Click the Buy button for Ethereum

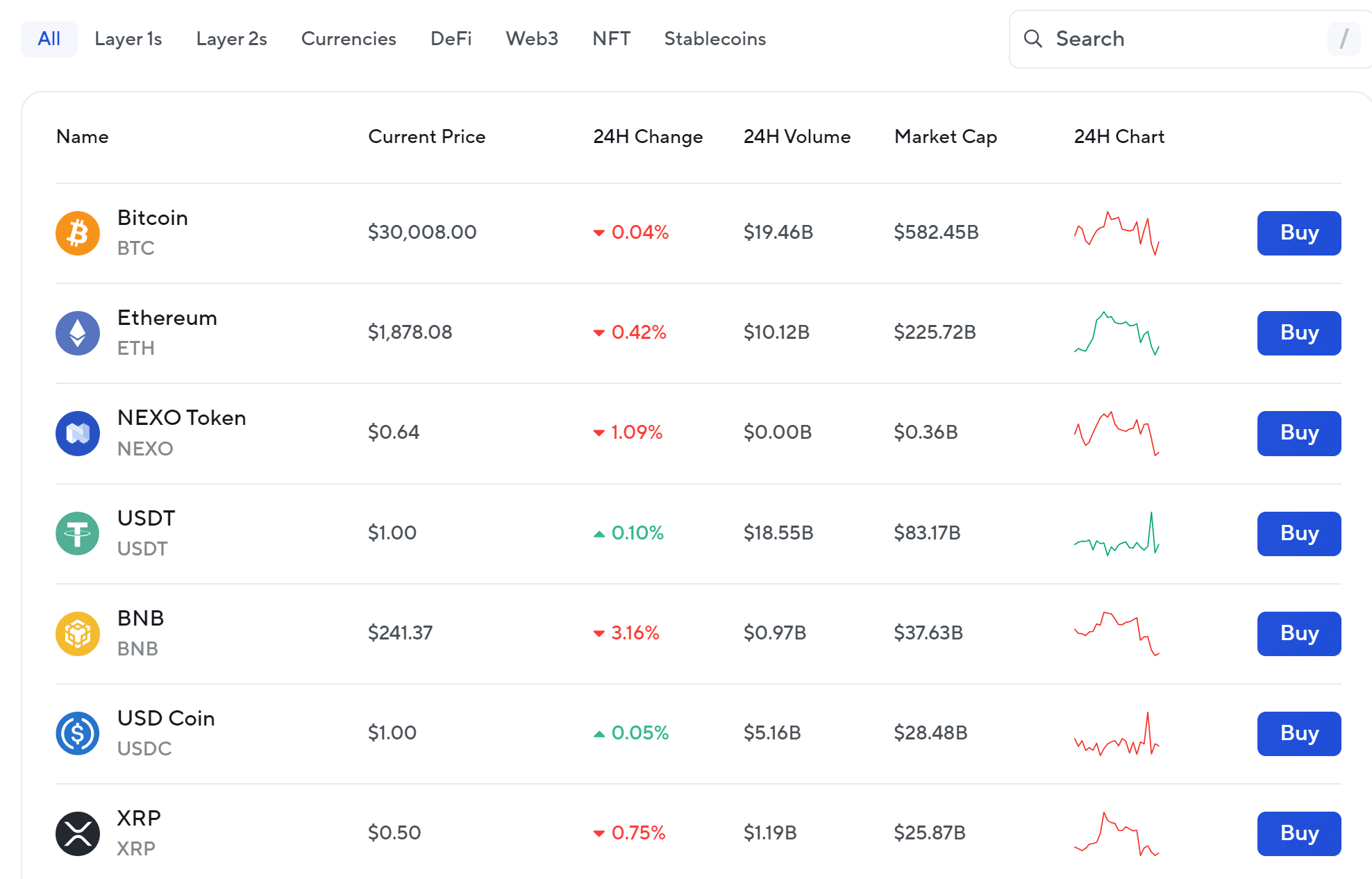[x=1299, y=333]
